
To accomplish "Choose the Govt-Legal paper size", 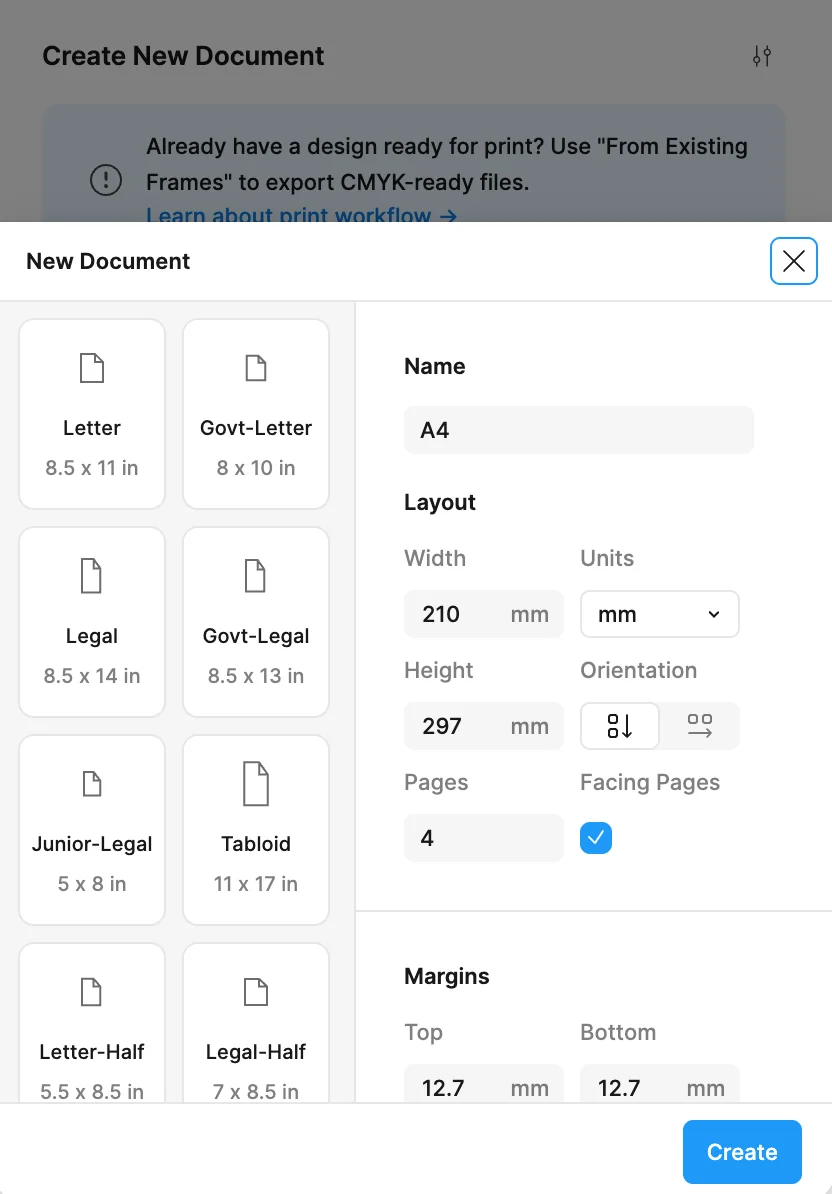I will point(255,621).
